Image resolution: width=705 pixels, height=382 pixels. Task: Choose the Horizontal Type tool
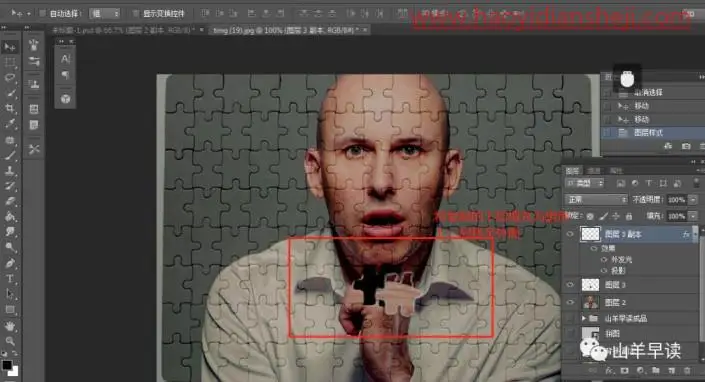pos(9,278)
